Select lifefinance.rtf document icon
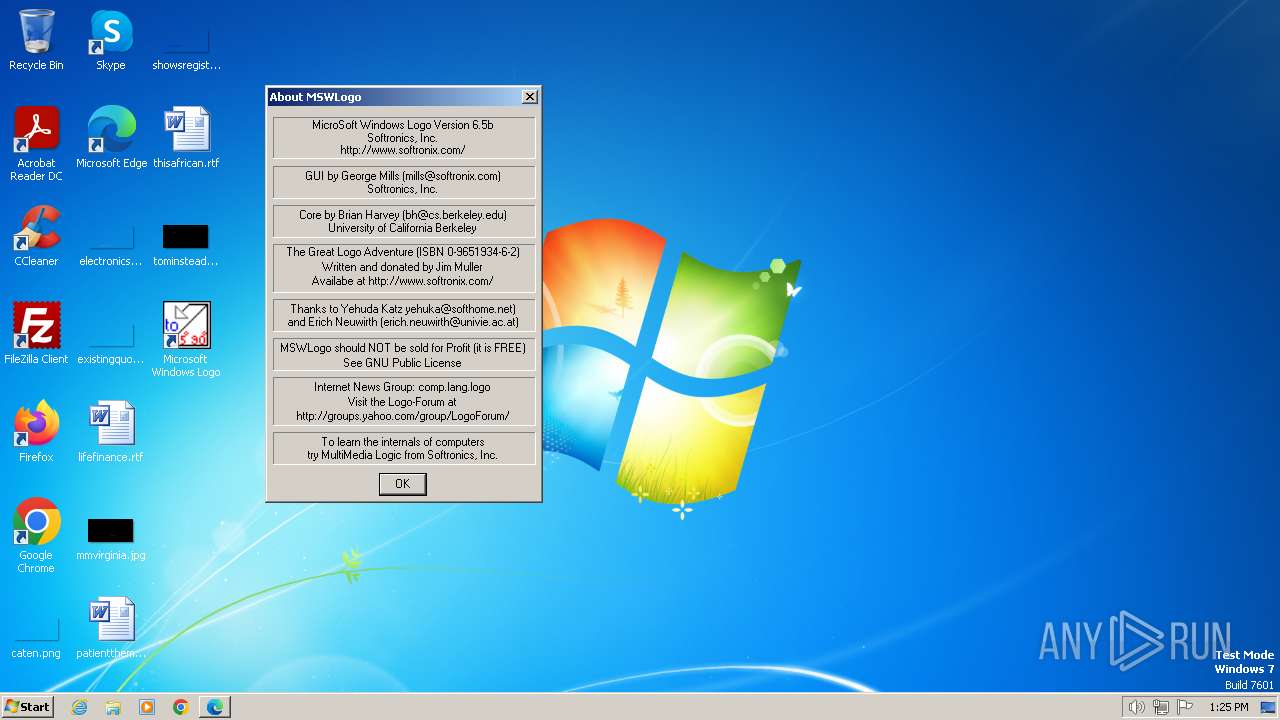1280x720 pixels. pyautogui.click(x=111, y=431)
